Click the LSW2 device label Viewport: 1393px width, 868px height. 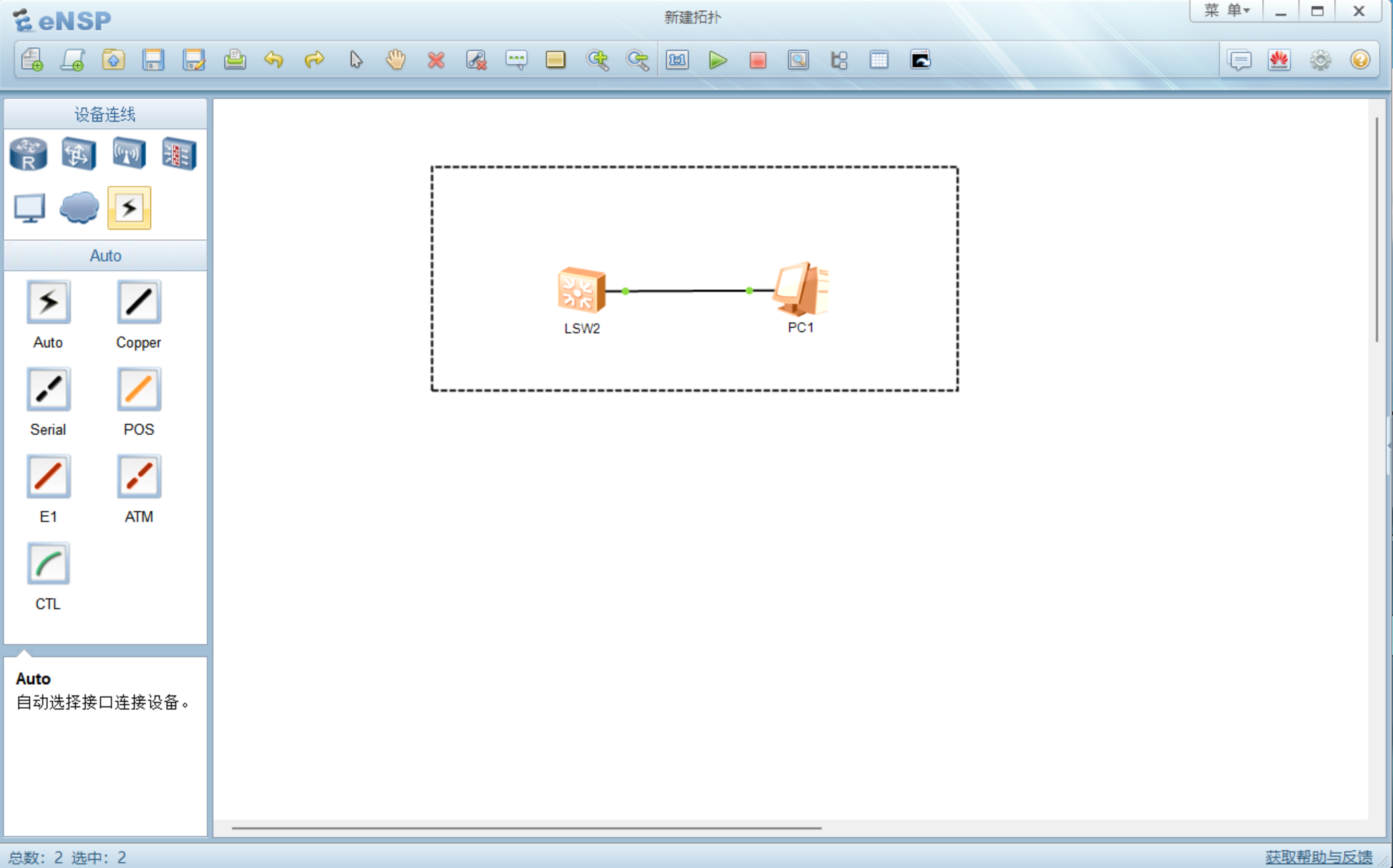point(582,329)
